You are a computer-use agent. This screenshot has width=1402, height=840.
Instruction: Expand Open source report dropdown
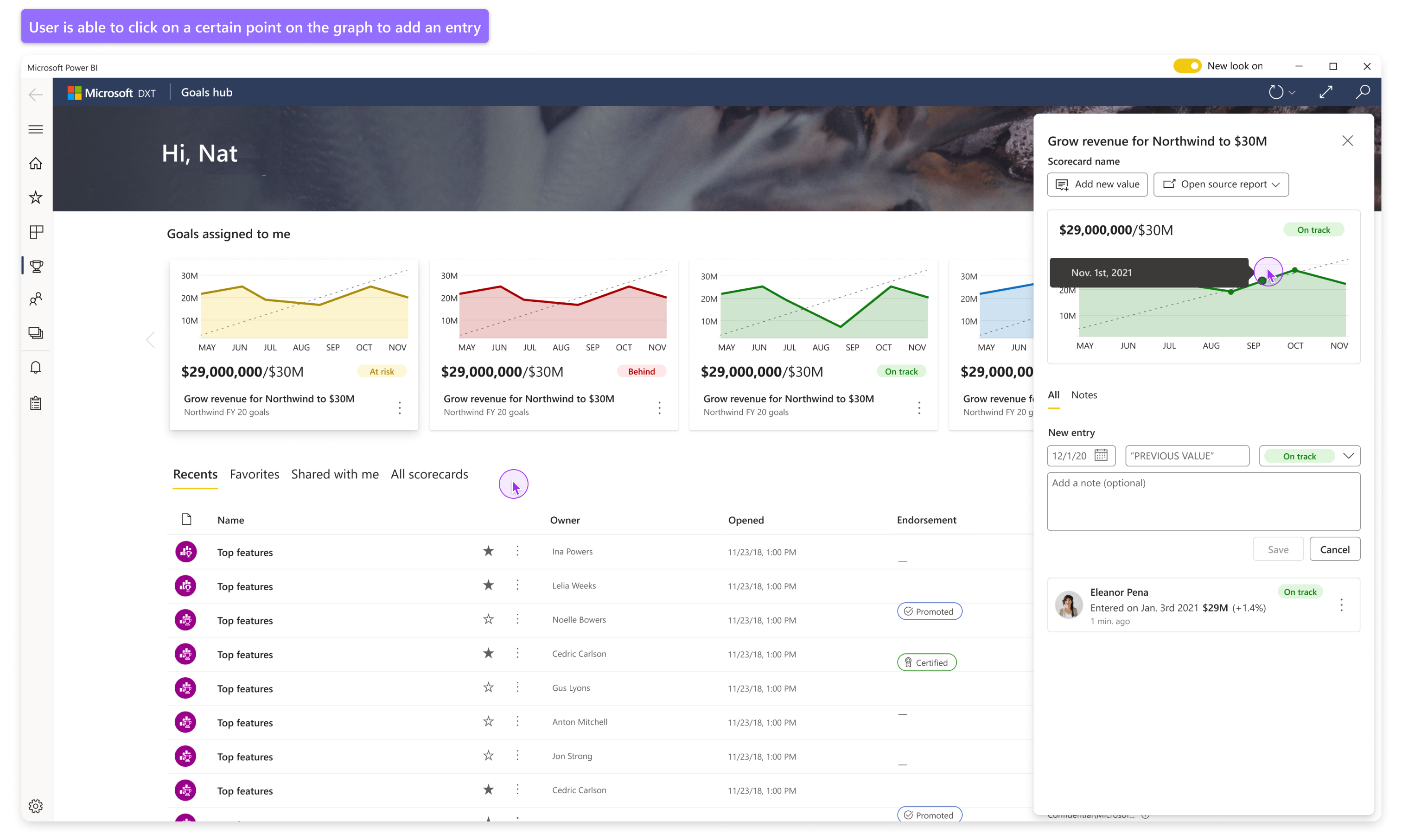click(1221, 184)
